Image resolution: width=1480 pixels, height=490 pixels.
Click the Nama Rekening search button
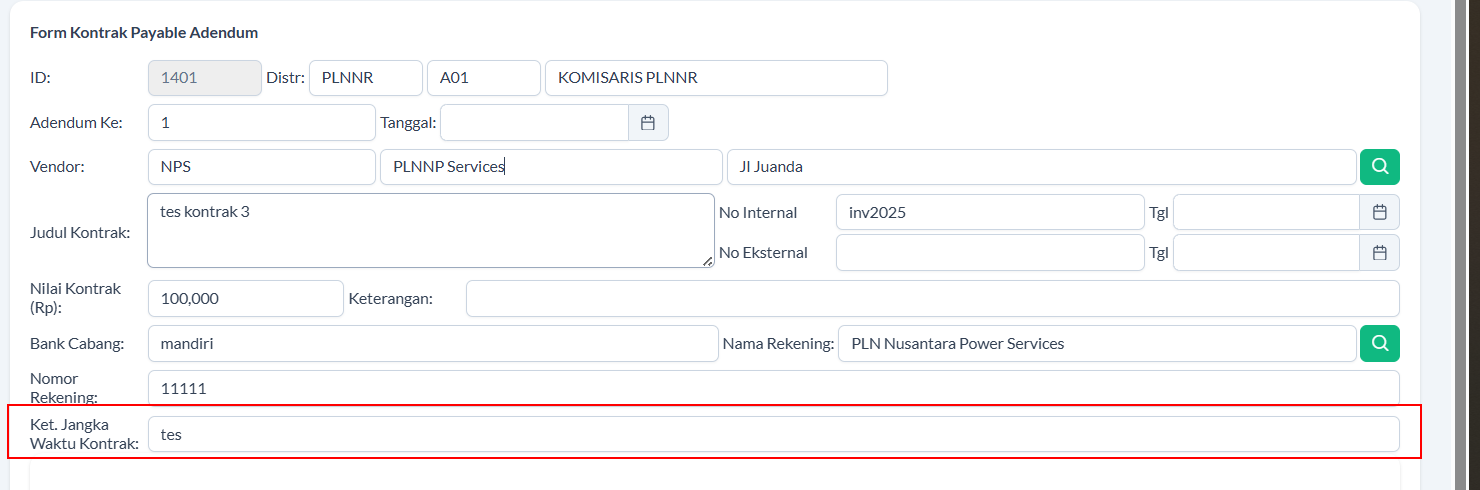pos(1379,344)
